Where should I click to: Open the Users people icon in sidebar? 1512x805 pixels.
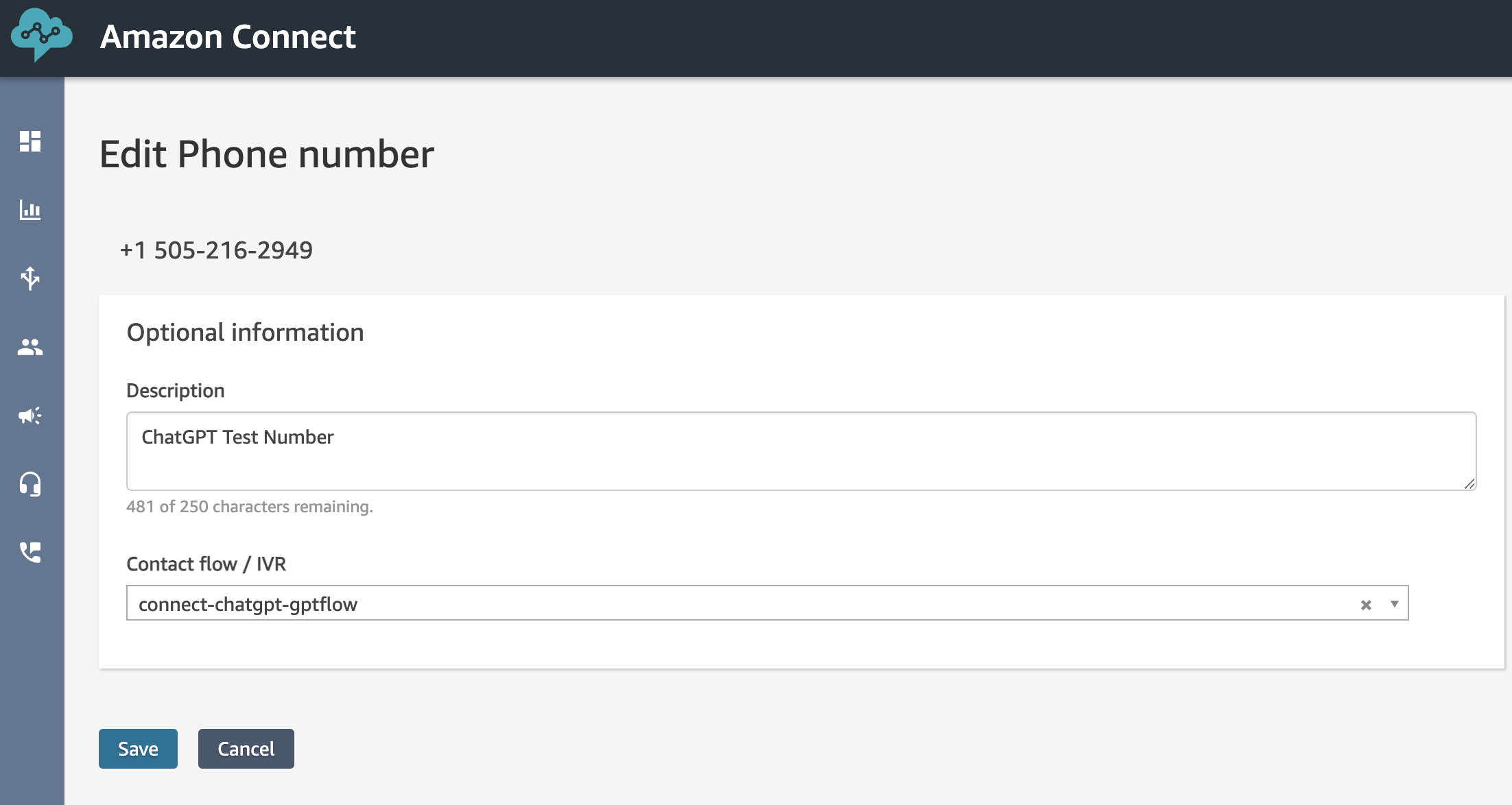30,347
